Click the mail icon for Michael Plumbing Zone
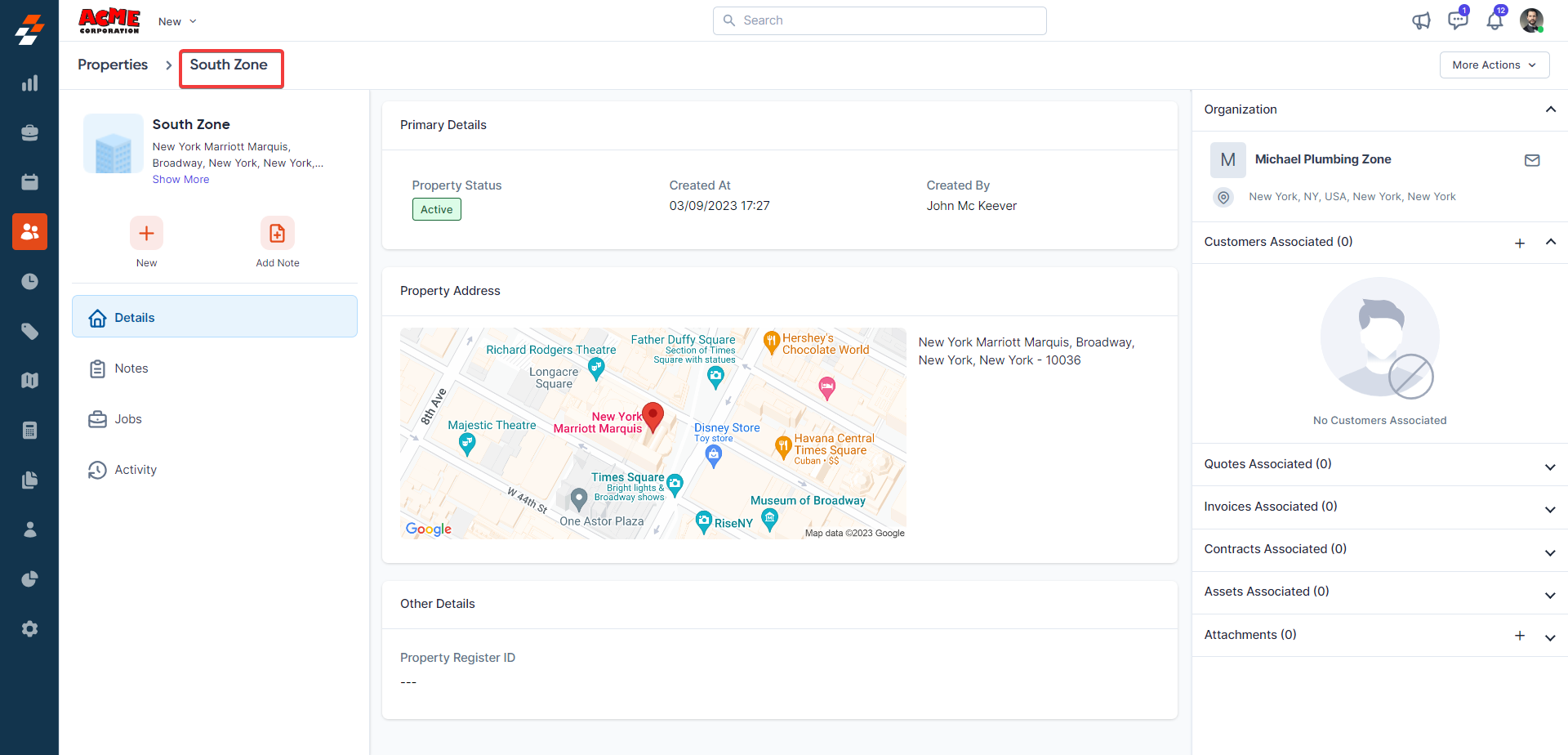The width and height of the screenshot is (1568, 755). [x=1532, y=160]
